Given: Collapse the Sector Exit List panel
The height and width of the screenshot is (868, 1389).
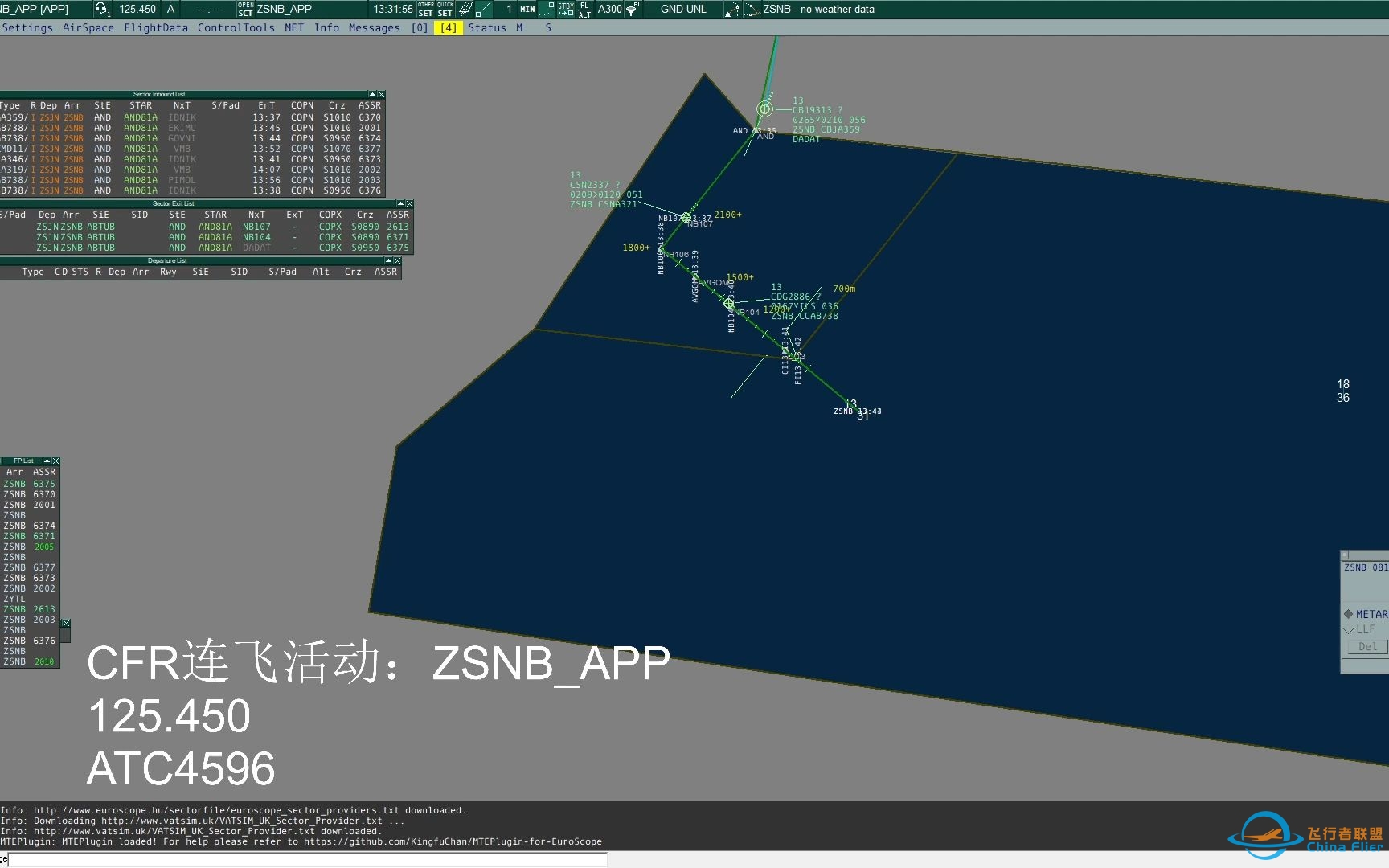Looking at the screenshot, I should tap(400, 204).
